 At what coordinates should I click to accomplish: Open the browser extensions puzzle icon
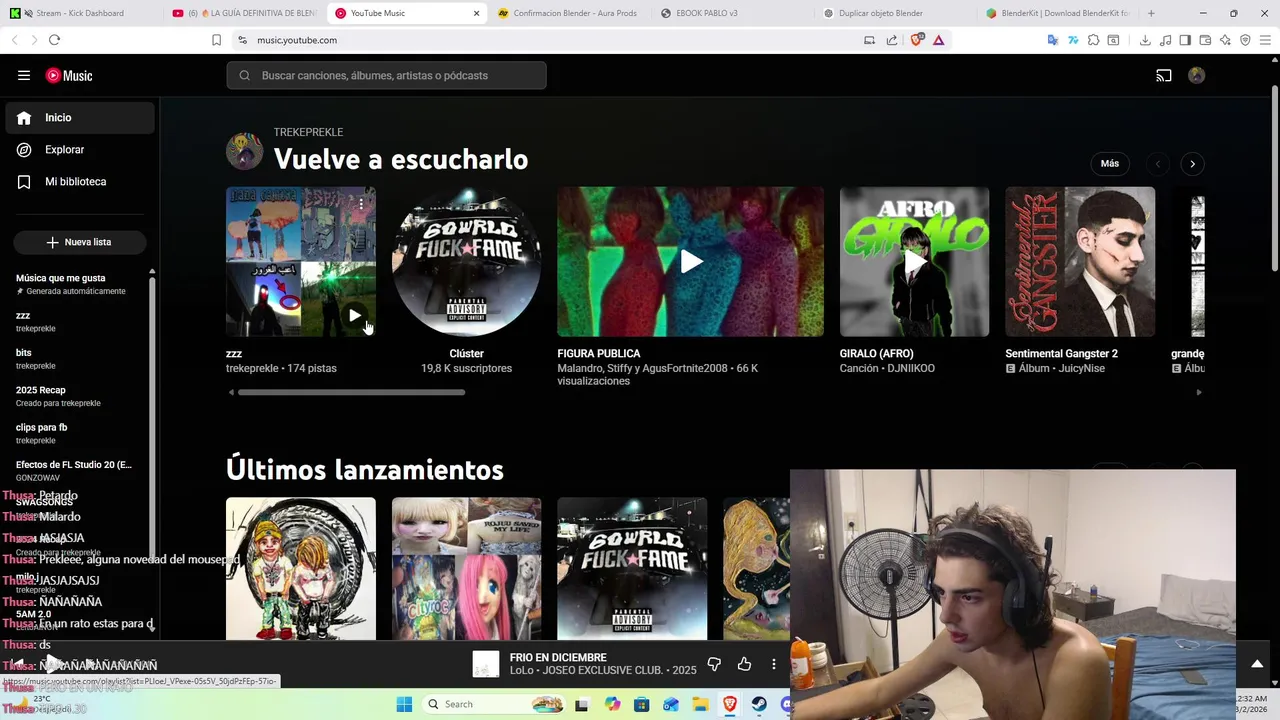[1093, 40]
